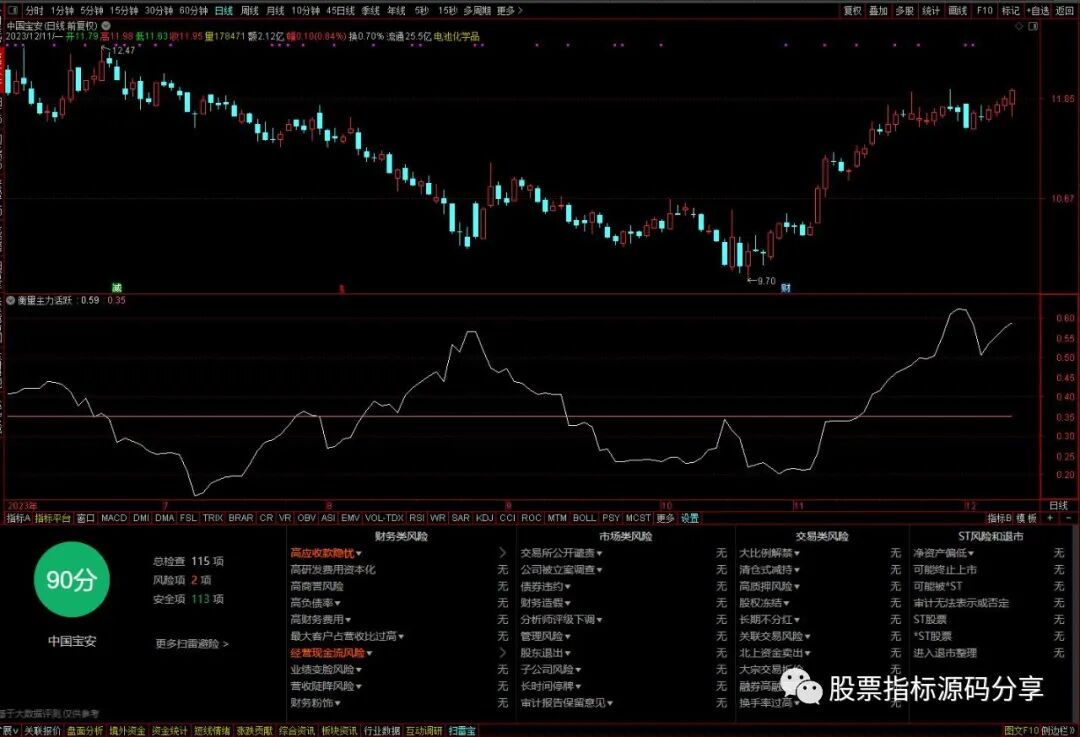
Task: Click 窗口 in indicator bar
Action: [85, 518]
